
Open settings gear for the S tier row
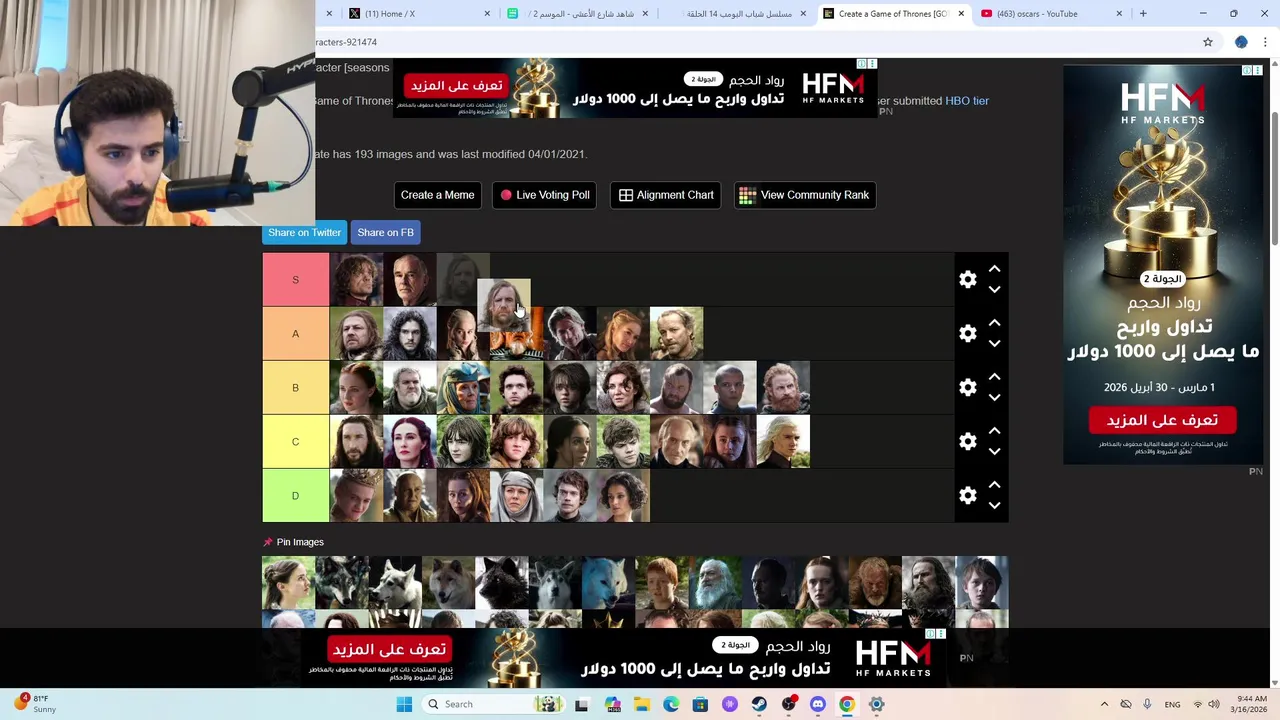tap(967, 280)
